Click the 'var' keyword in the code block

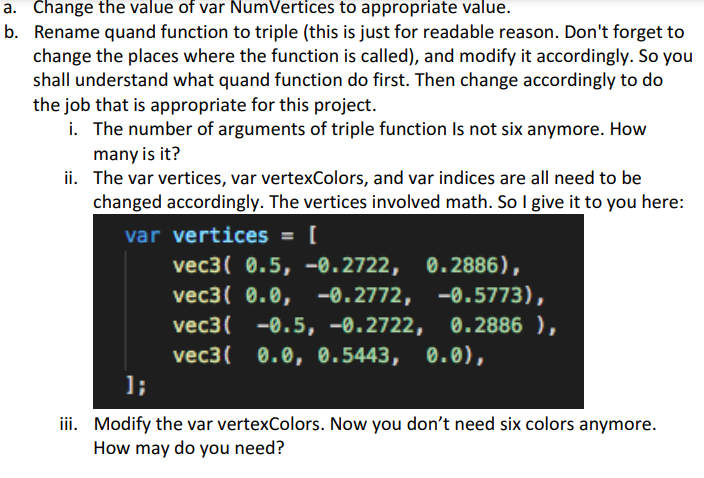[142, 235]
